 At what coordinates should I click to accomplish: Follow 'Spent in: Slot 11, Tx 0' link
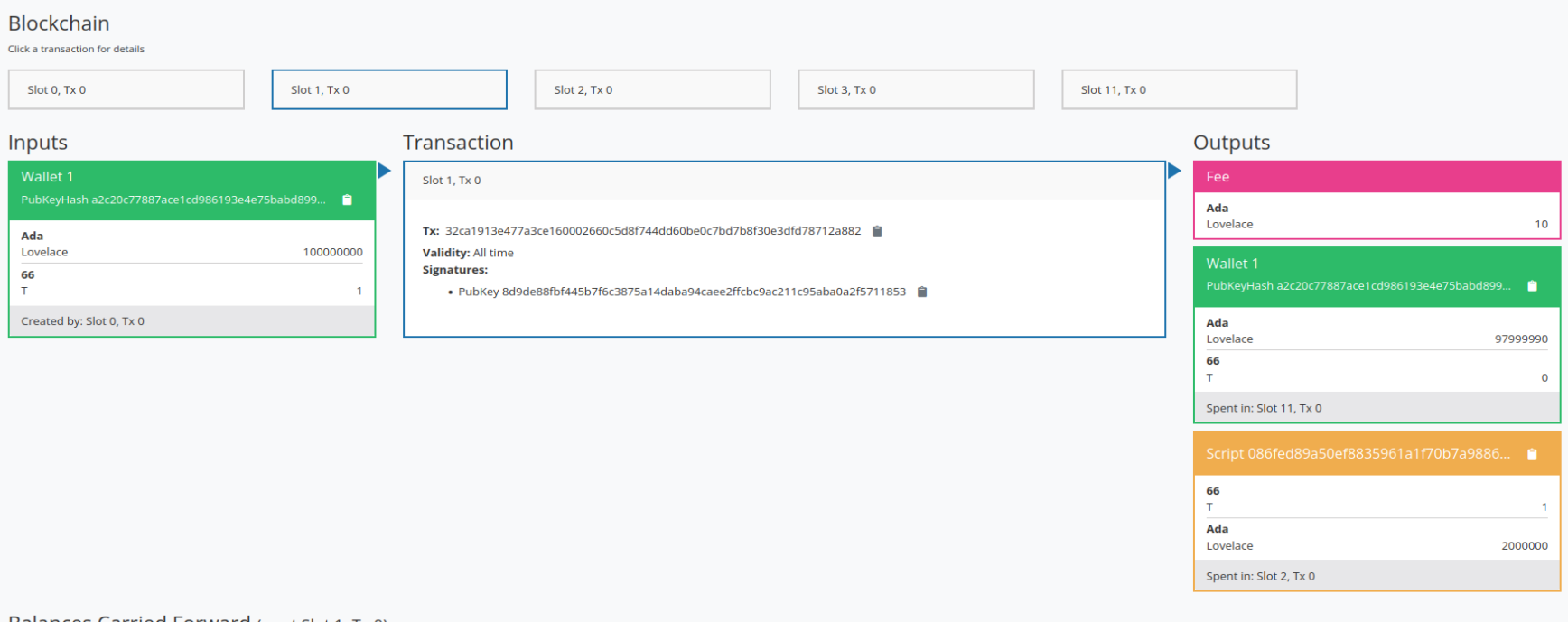(x=1264, y=408)
